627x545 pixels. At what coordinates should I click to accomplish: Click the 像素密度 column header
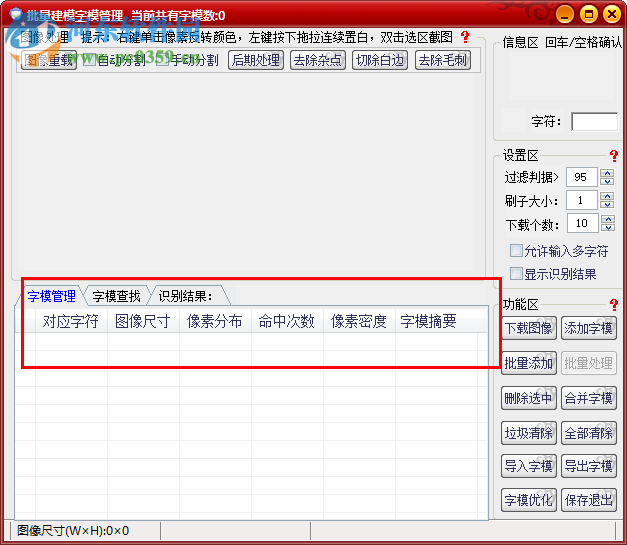pos(359,321)
